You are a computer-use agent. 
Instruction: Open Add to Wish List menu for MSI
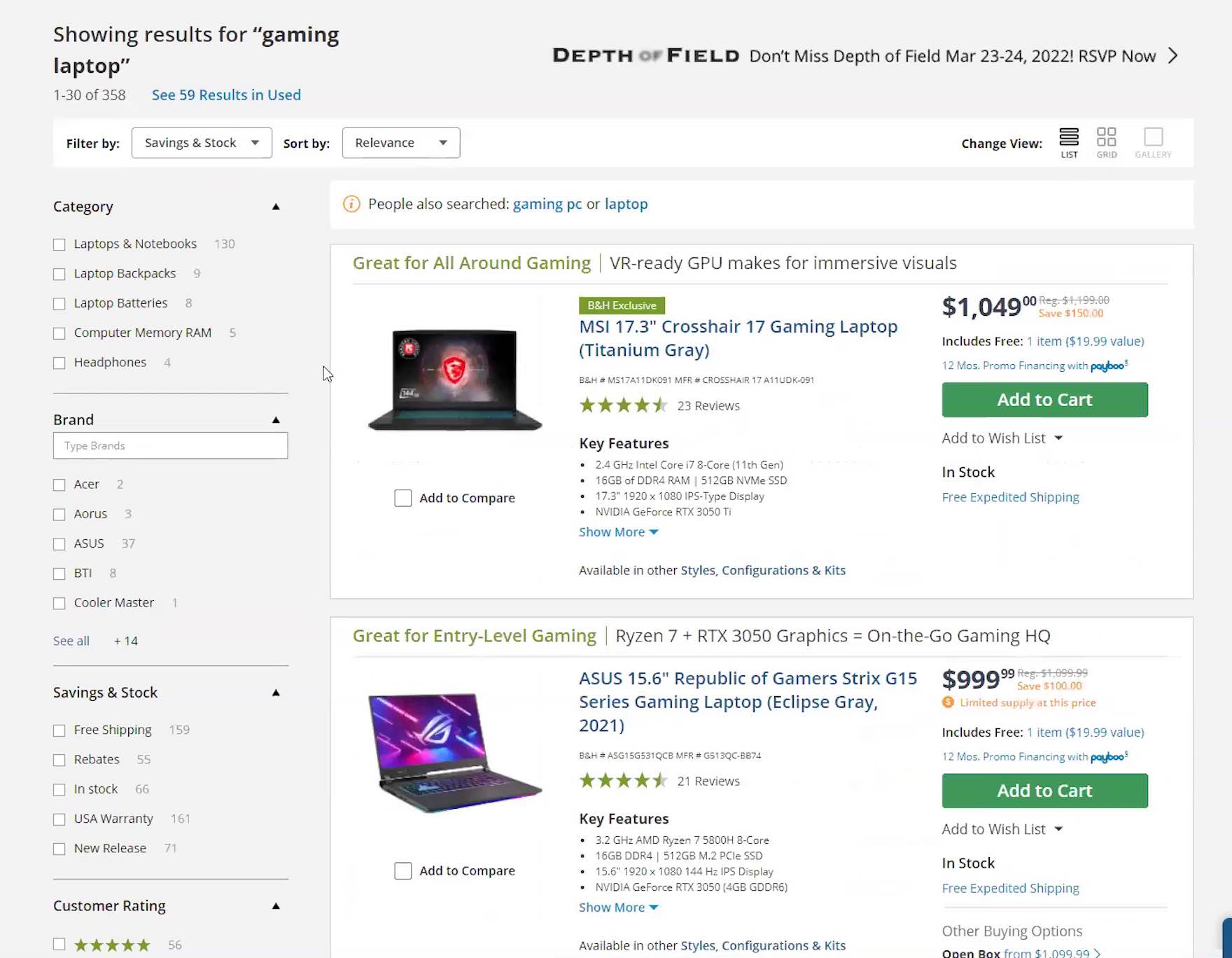tap(1002, 438)
